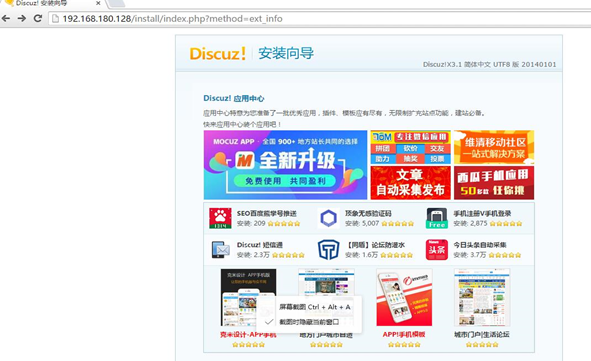Click the 安装: 5,007 install count

362,223
